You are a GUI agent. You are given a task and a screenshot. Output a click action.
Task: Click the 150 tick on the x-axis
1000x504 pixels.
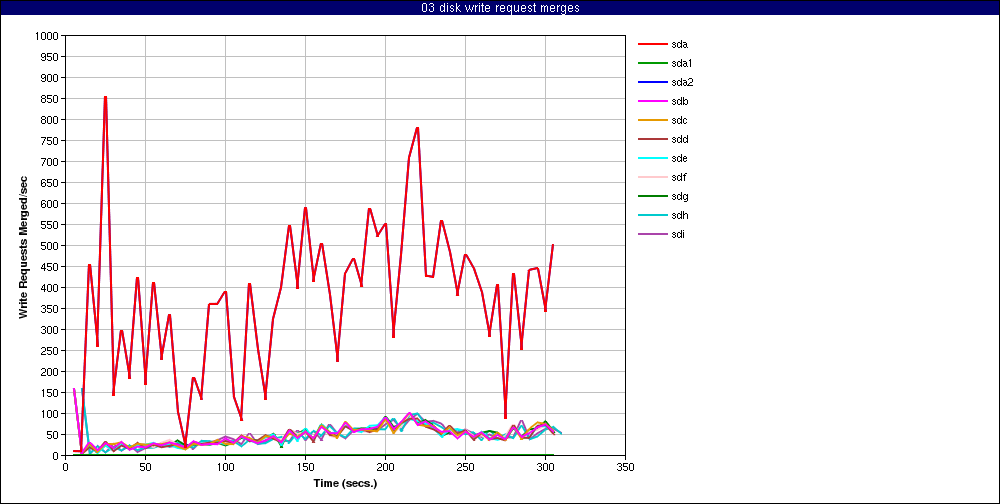305,466
